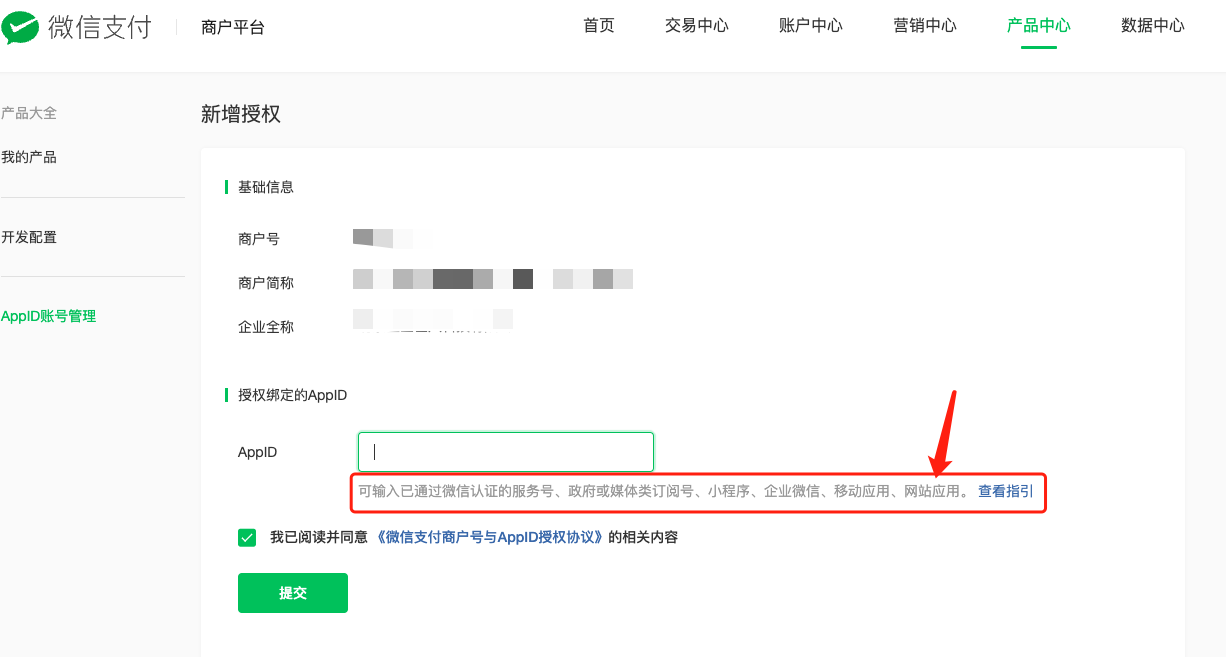Image resolution: width=1226 pixels, height=657 pixels.
Task: Click the 授权绑定的AppID section heading
Action: point(293,395)
